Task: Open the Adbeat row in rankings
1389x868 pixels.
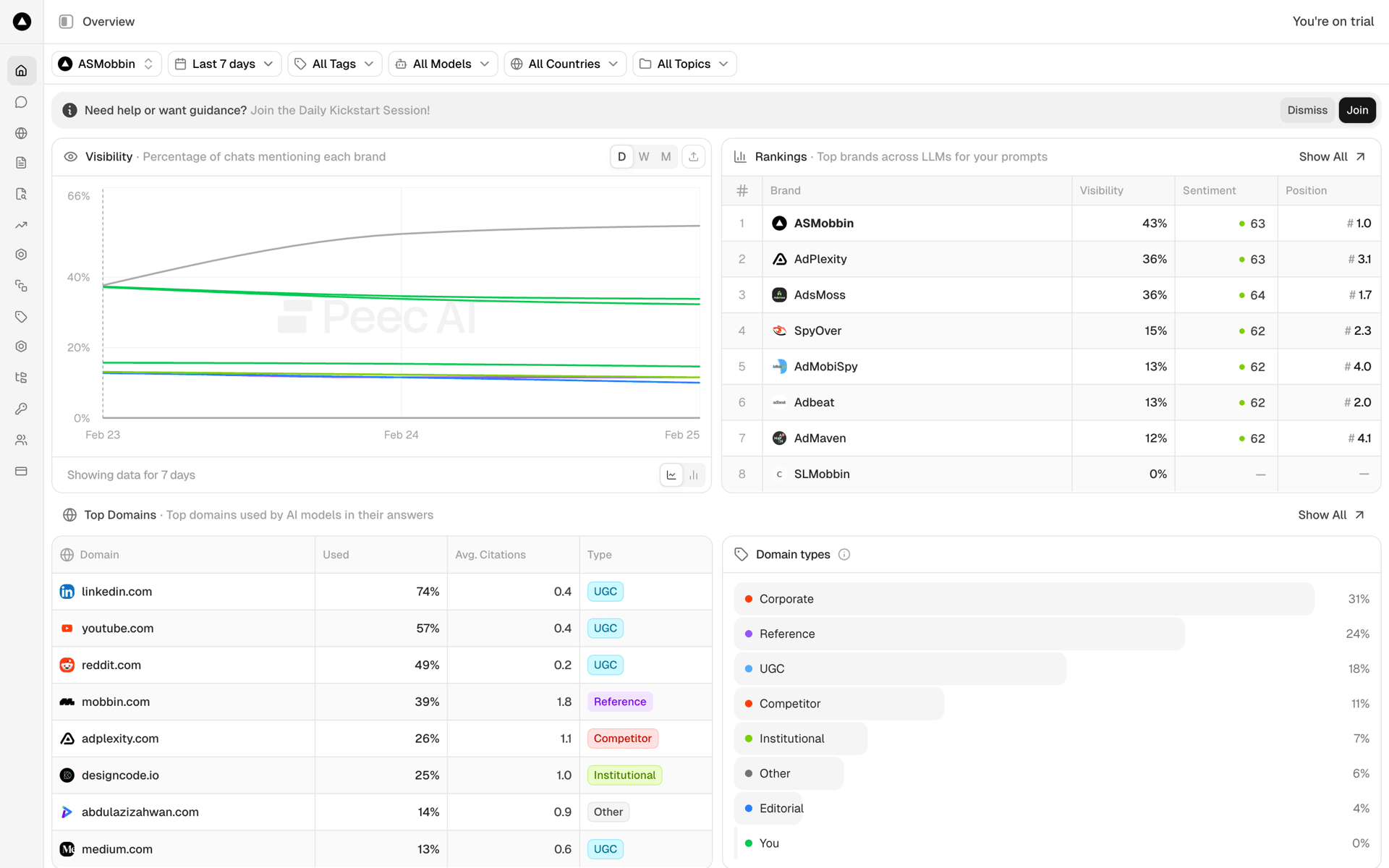Action: click(x=1051, y=402)
